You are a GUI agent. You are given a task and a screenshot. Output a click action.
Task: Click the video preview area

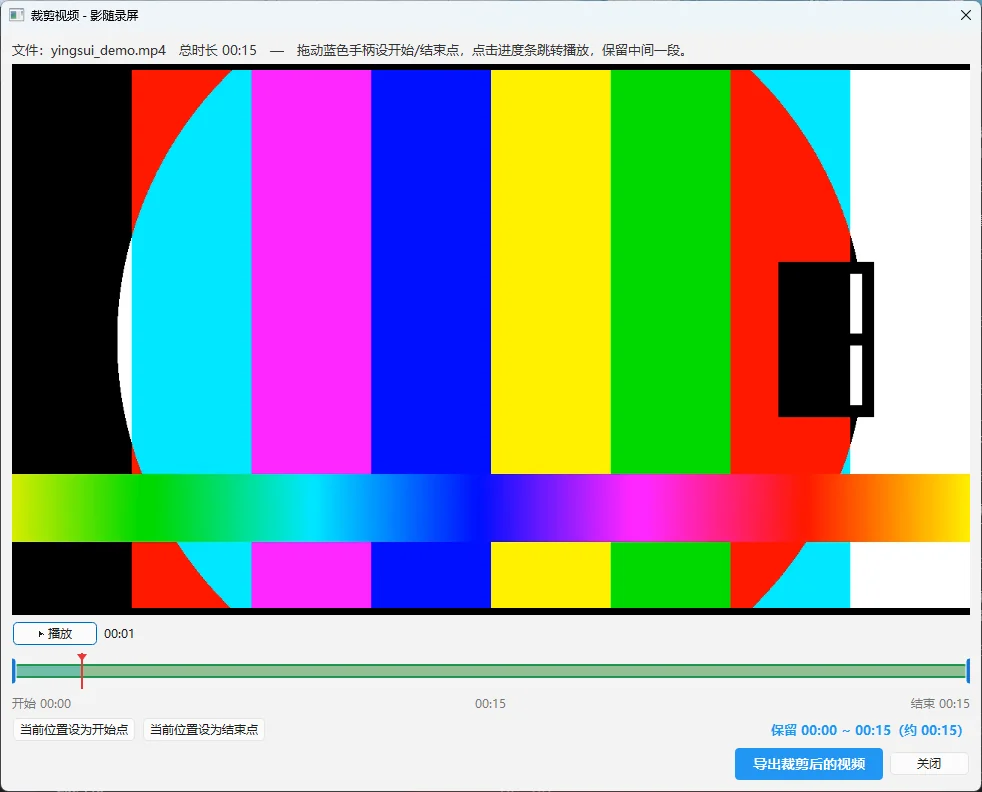491,339
